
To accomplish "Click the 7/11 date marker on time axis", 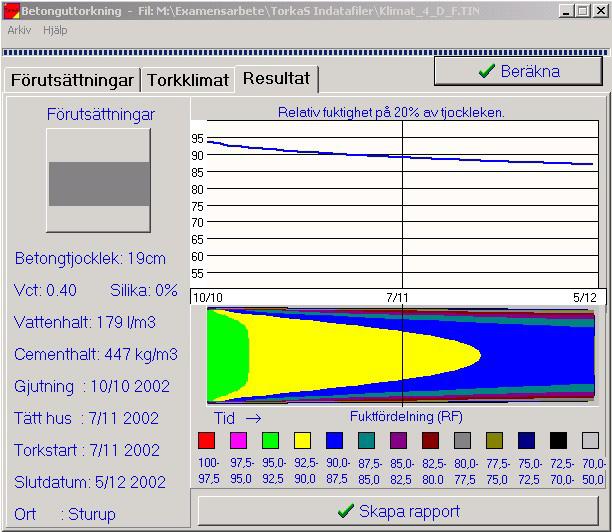I will tap(397, 298).
